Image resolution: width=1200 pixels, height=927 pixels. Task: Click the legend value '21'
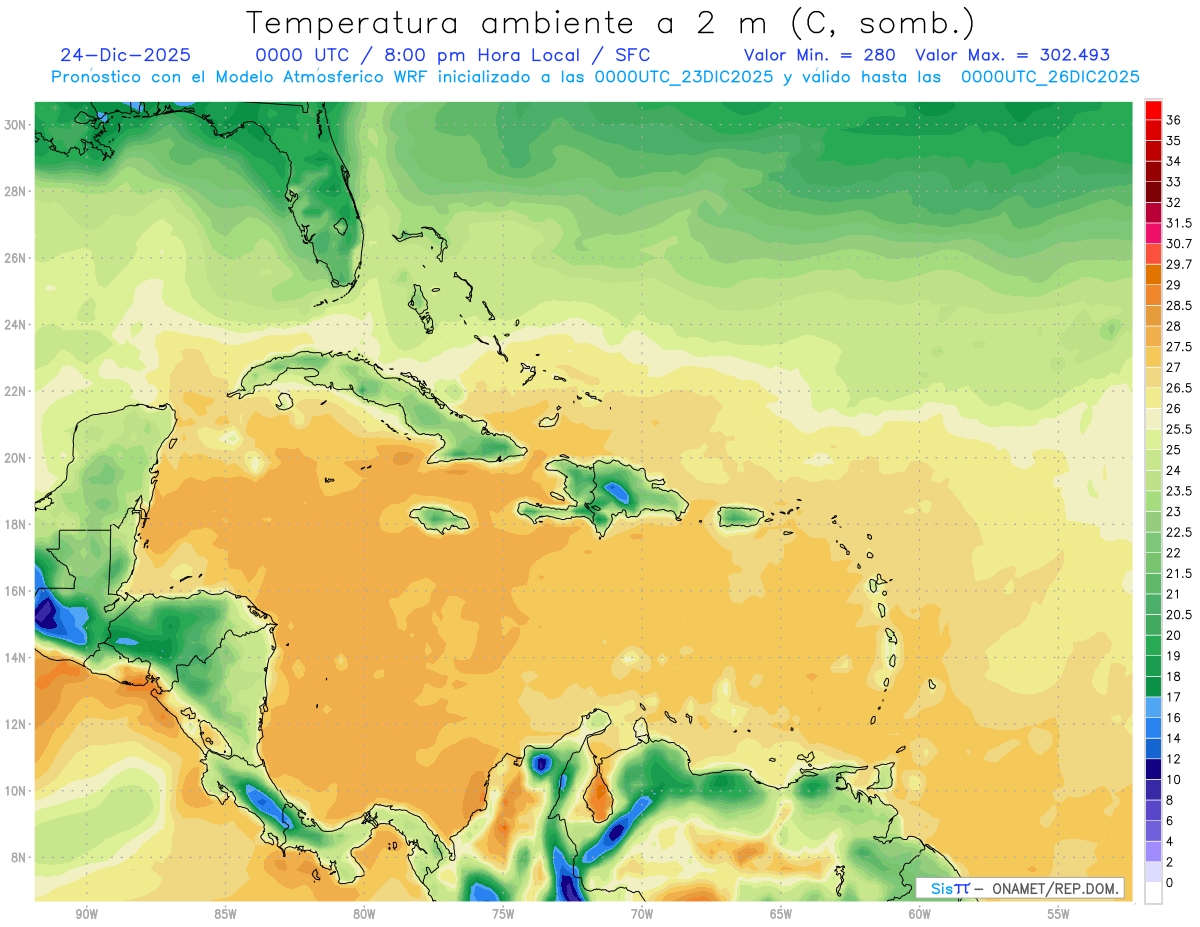tap(1174, 595)
